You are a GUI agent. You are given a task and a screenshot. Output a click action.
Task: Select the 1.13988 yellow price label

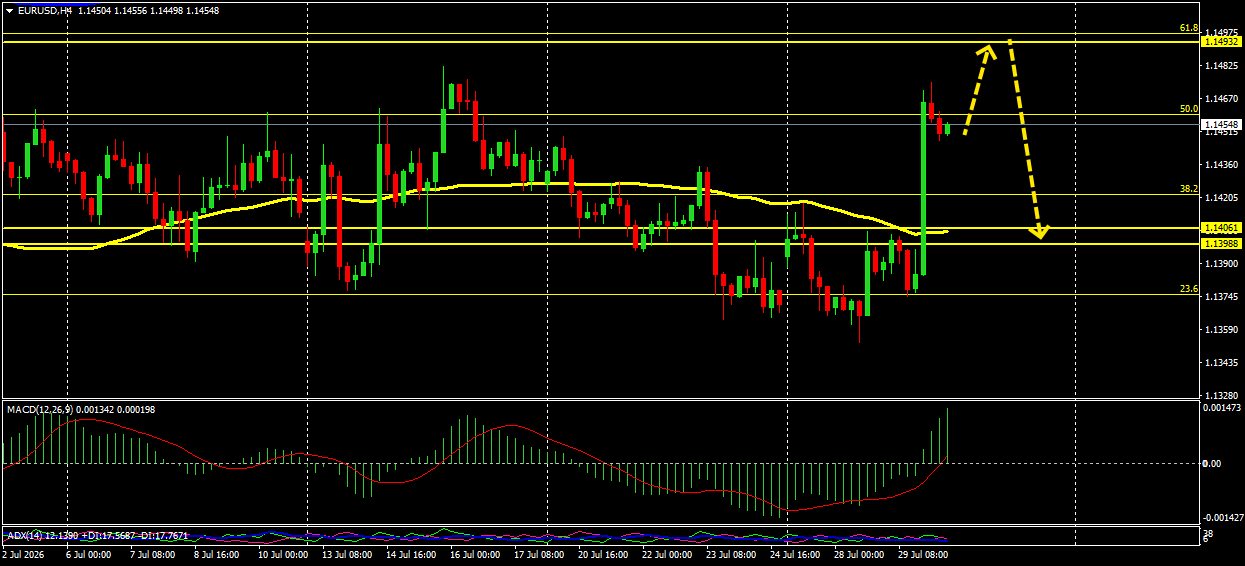[x=1222, y=243]
